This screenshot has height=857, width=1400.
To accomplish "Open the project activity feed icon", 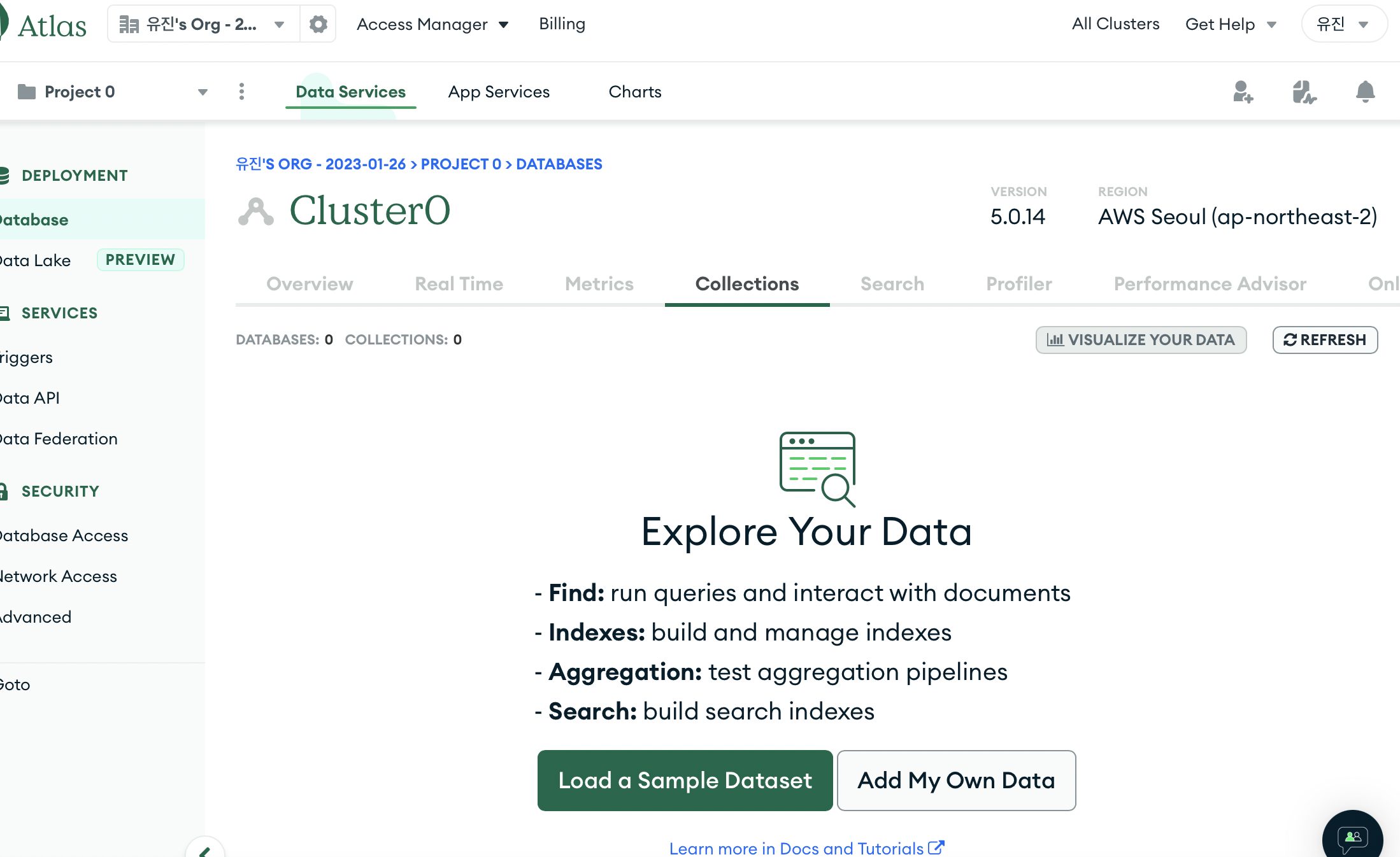I will point(1304,92).
